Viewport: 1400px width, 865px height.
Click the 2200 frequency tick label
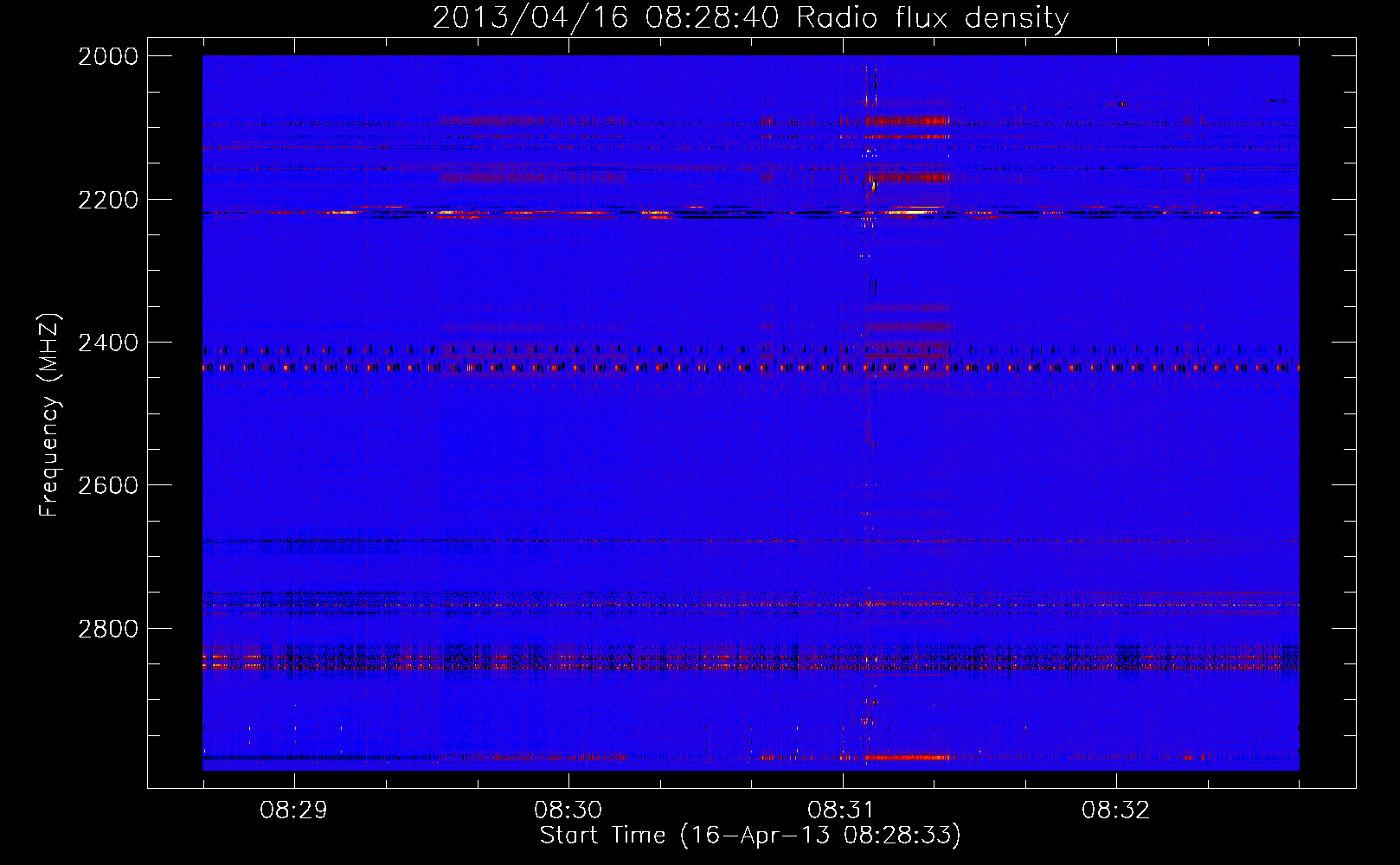click(x=108, y=200)
